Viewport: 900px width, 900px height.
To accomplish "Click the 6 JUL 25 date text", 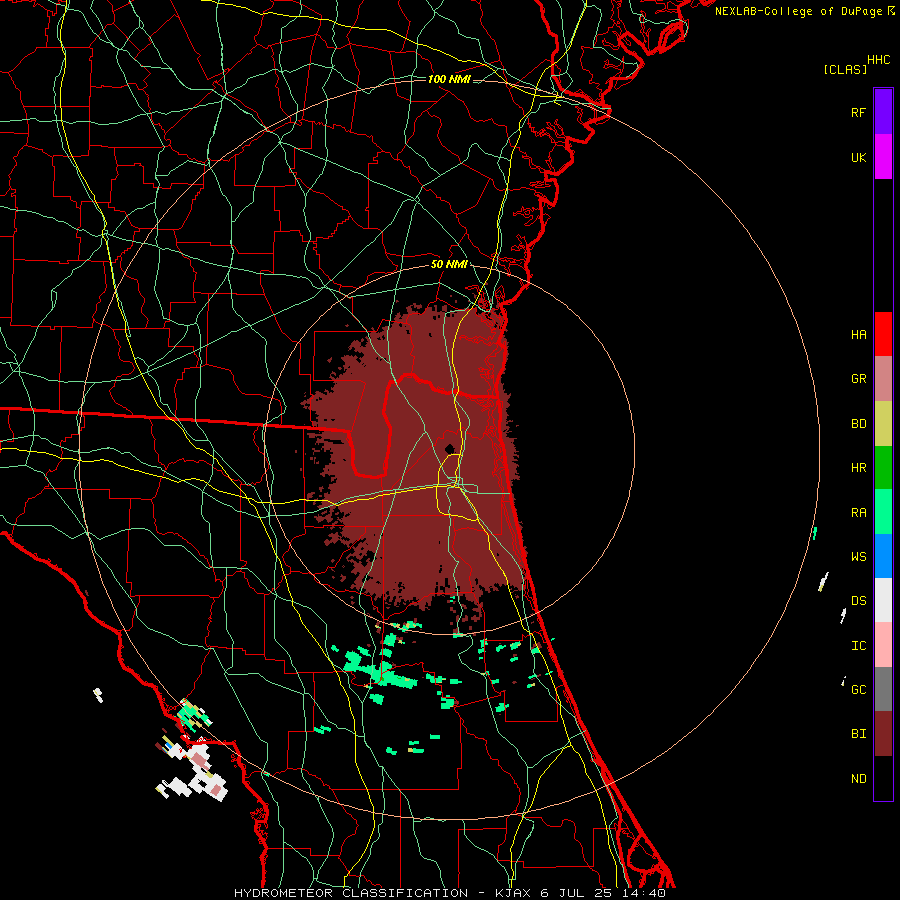I will (x=577, y=893).
